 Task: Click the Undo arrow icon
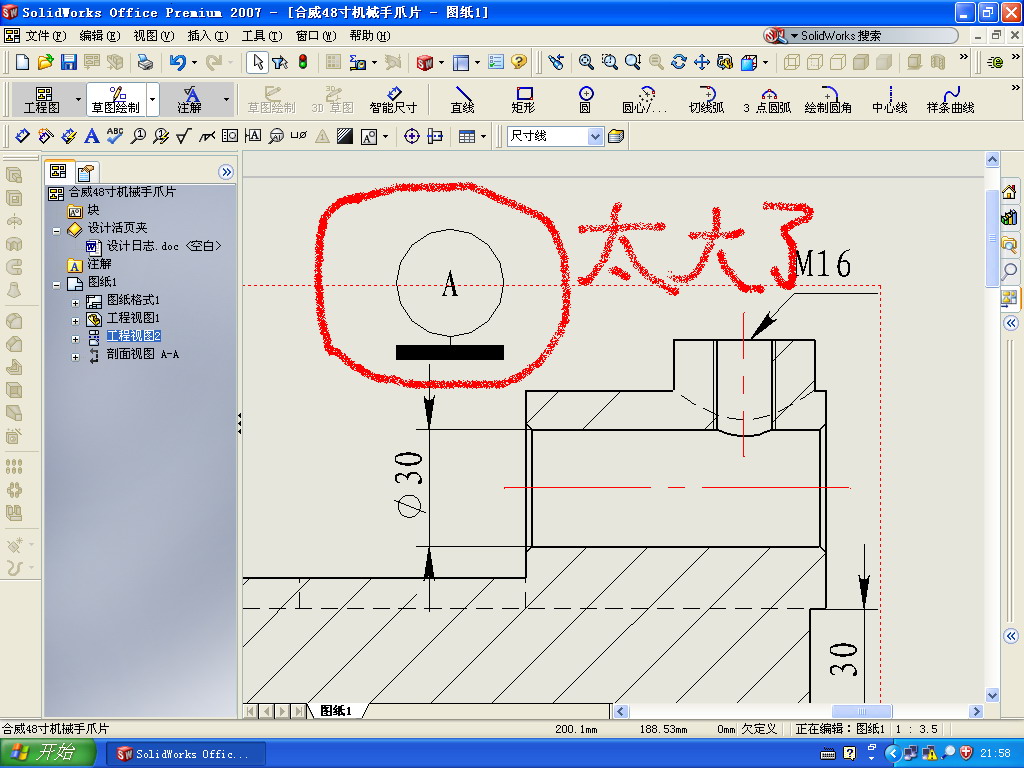pos(177,62)
